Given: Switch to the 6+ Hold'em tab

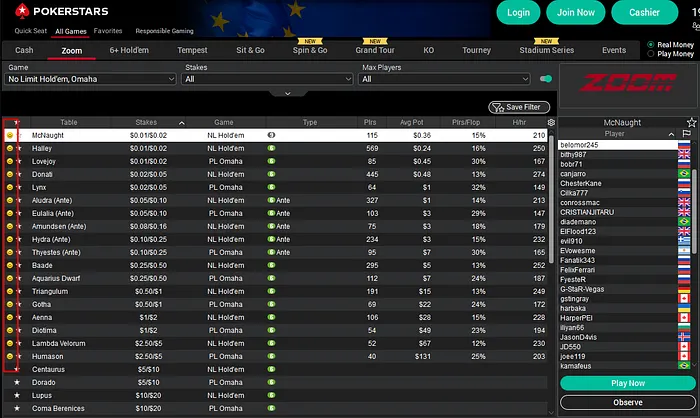Looking at the screenshot, I should (x=129, y=50).
